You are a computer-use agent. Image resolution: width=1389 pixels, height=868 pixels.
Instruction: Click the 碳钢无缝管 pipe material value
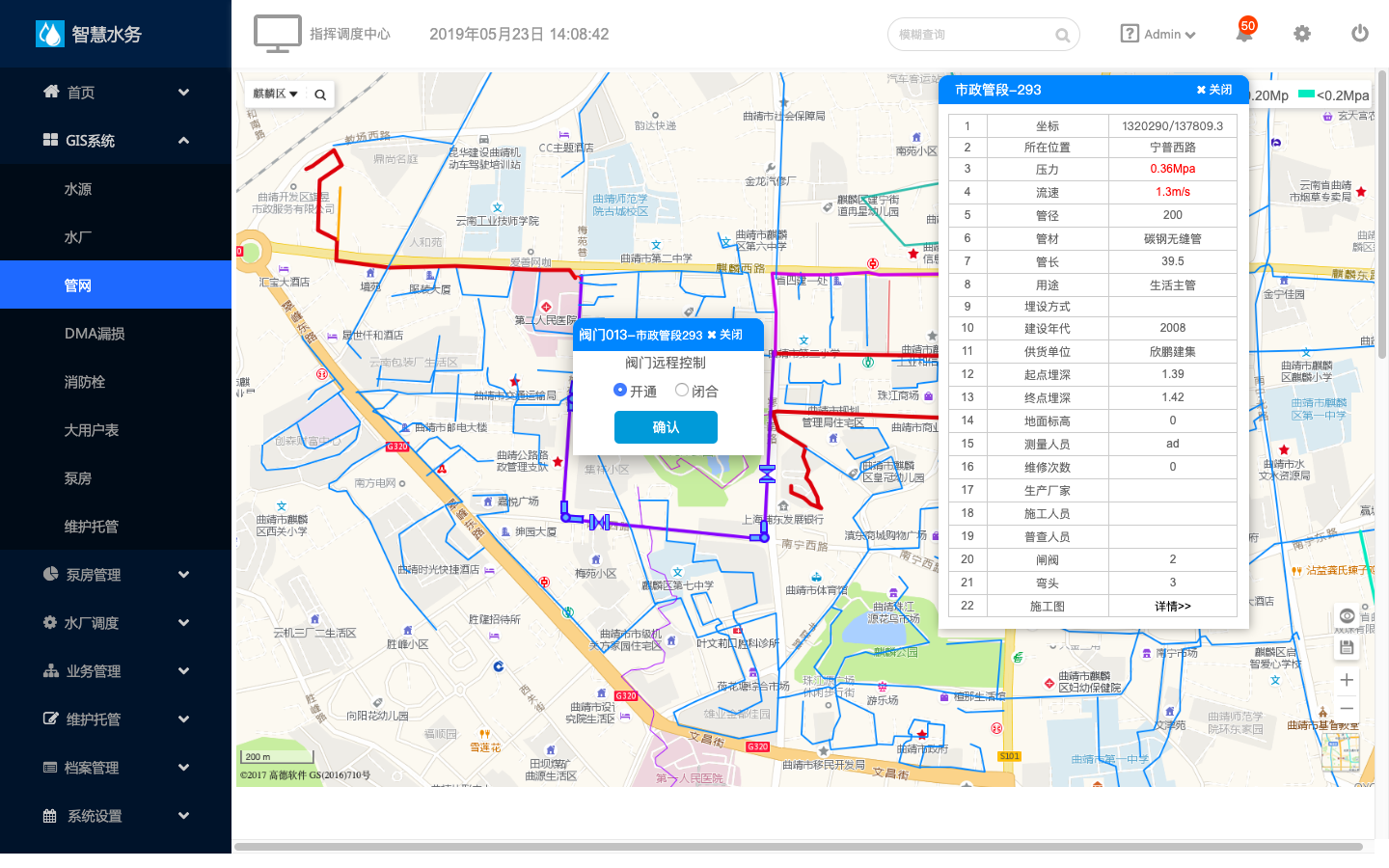[1173, 239]
